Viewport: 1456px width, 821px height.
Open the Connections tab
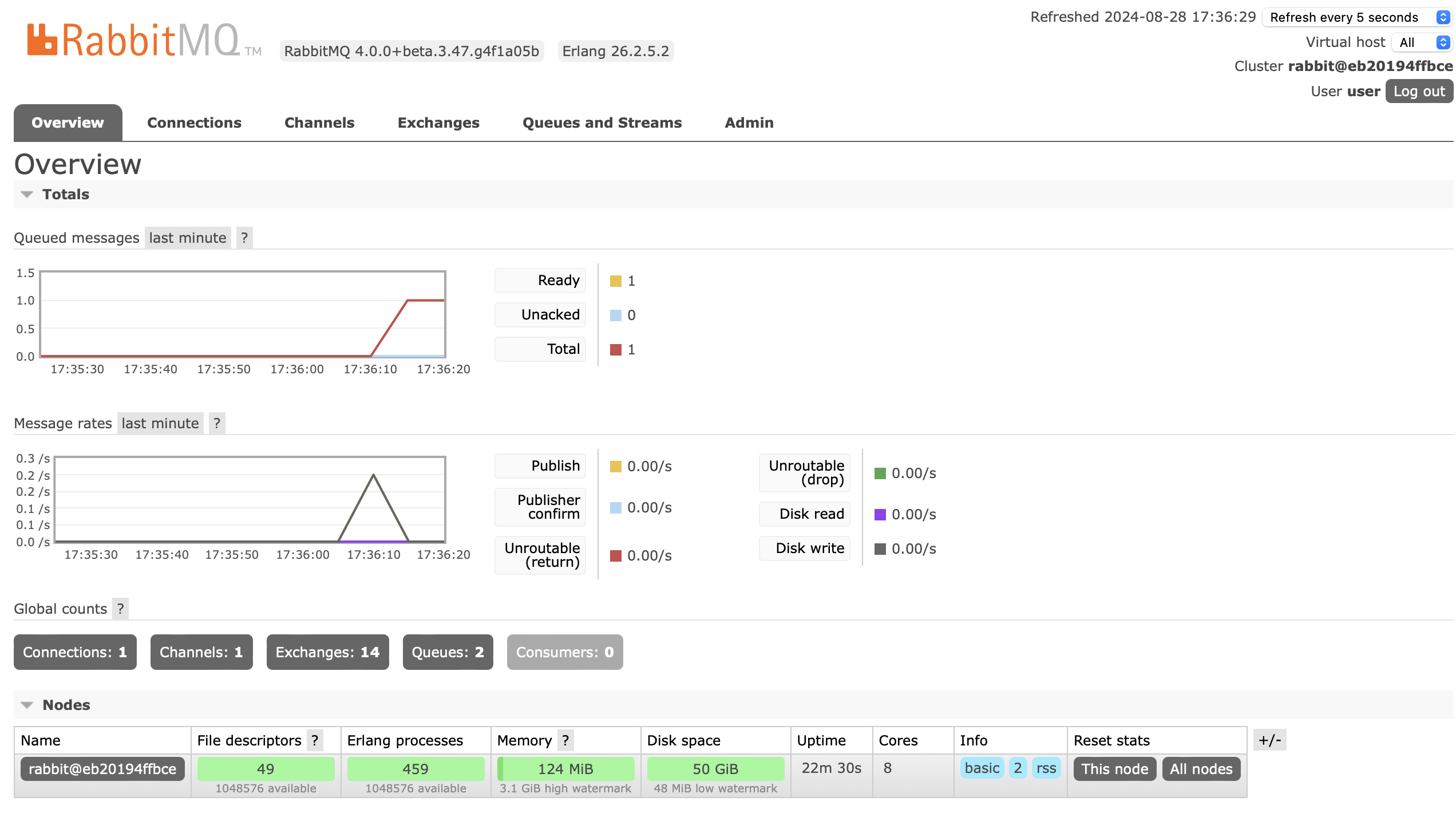coord(194,123)
